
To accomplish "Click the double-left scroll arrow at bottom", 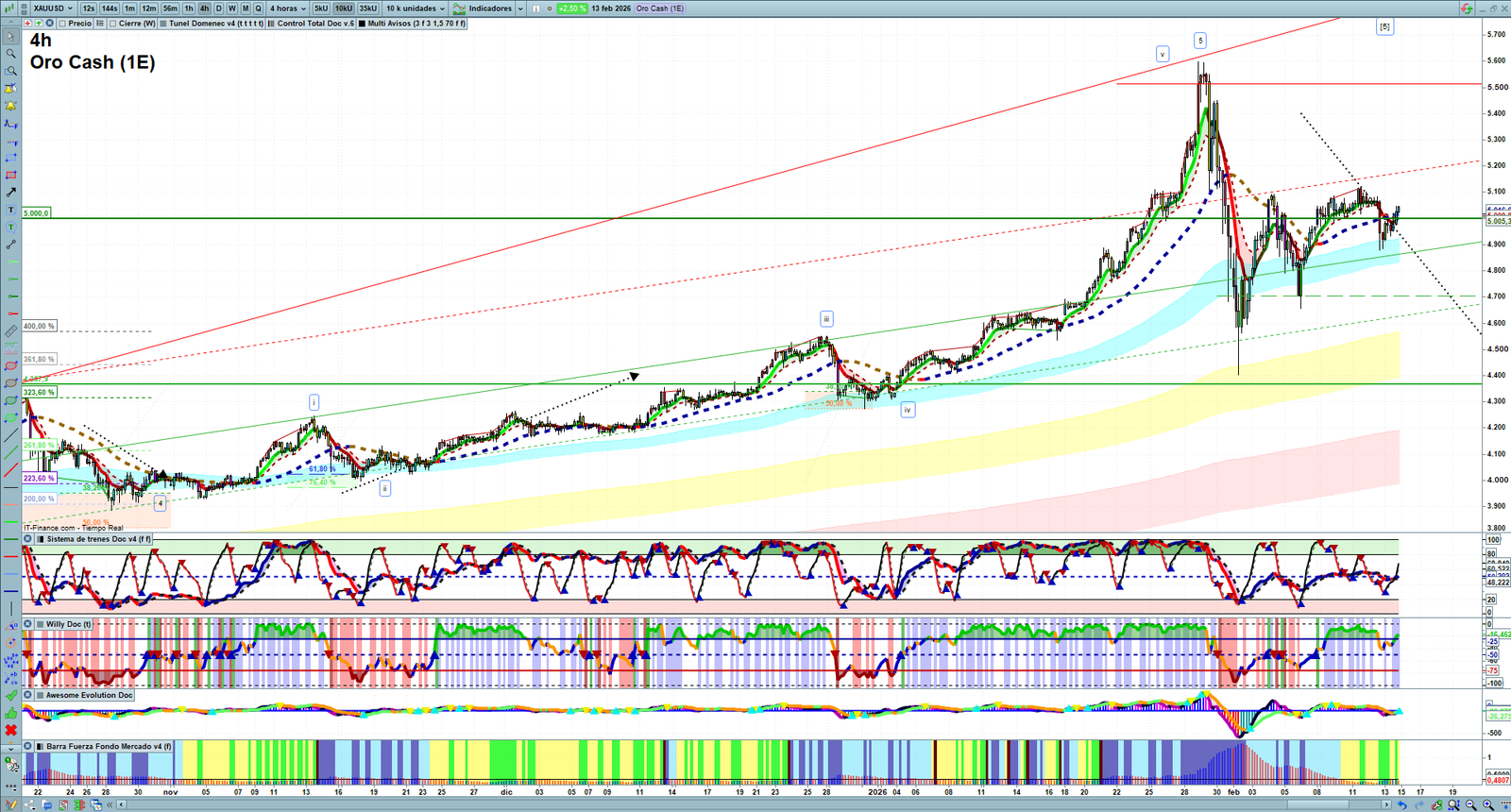I will (110, 805).
